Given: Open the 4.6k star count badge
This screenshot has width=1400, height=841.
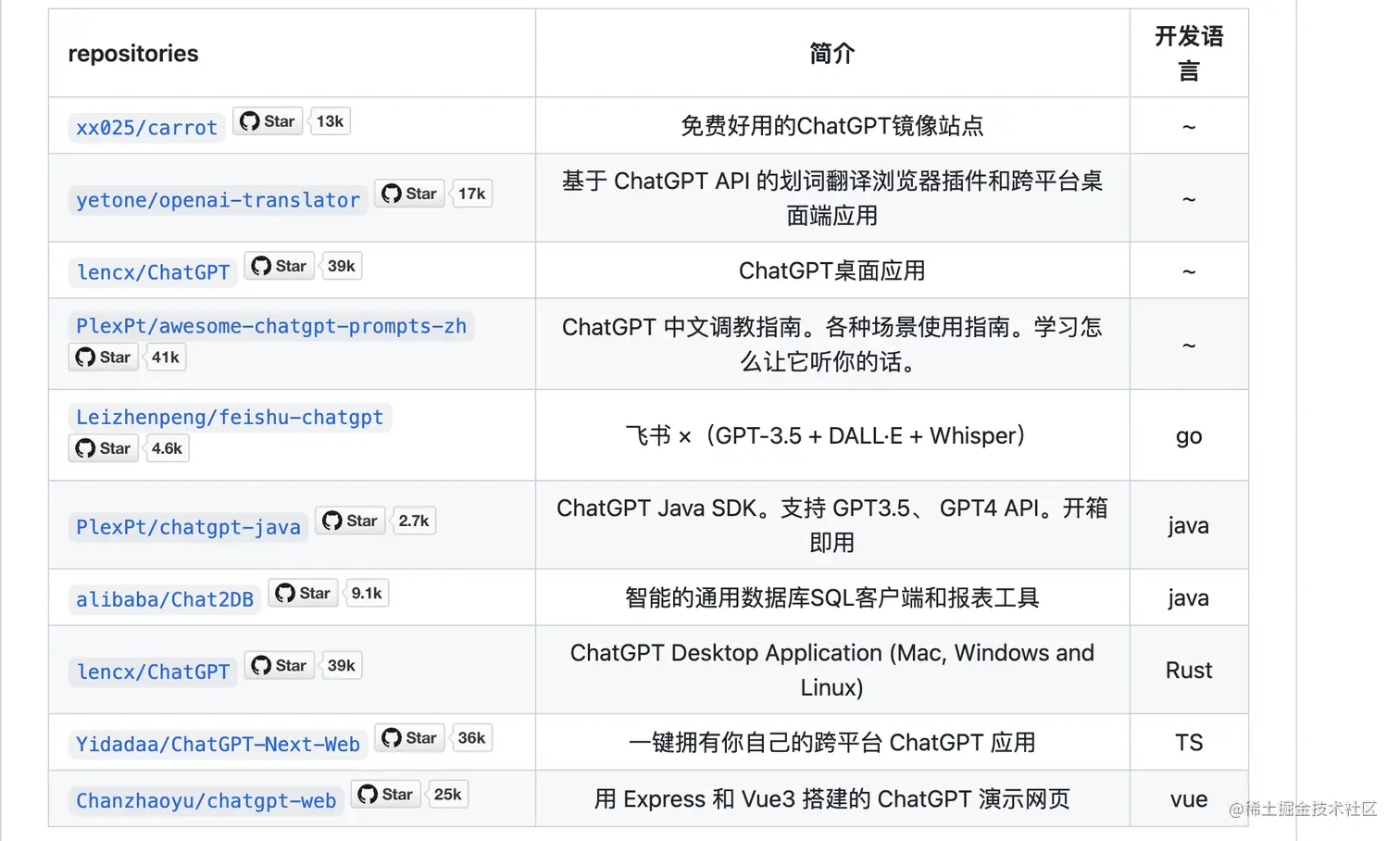Looking at the screenshot, I should 167,448.
